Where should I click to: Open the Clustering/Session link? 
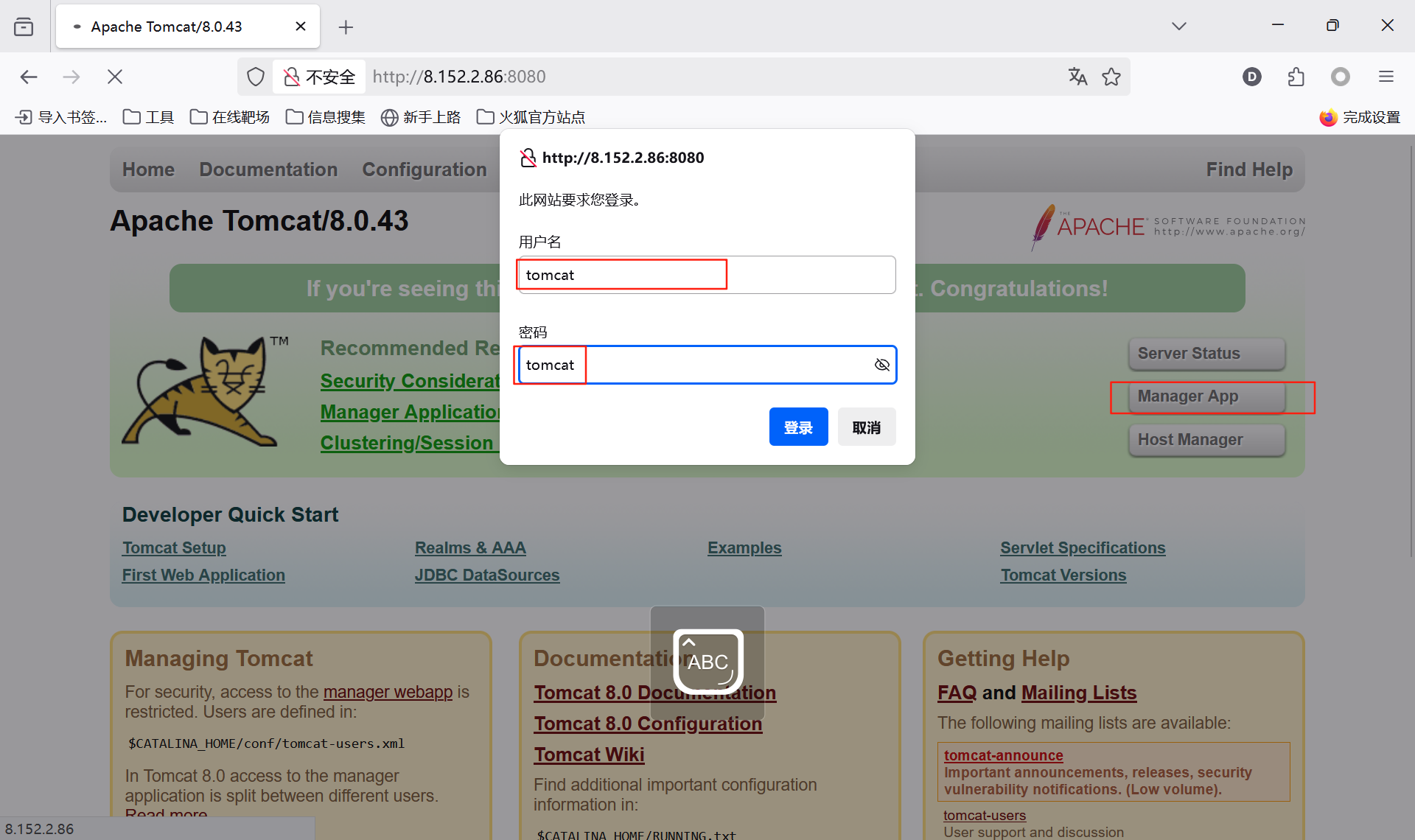(x=410, y=443)
